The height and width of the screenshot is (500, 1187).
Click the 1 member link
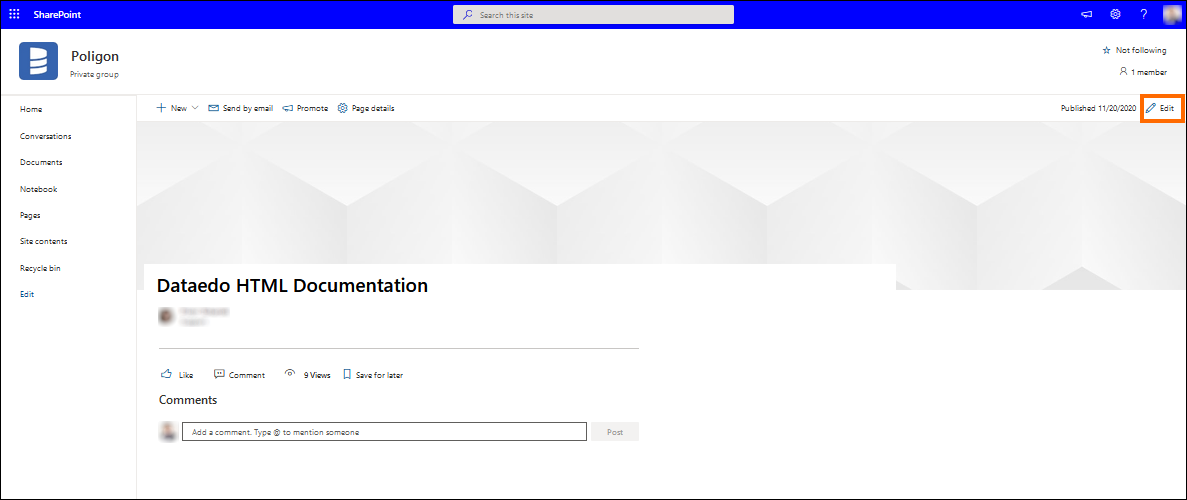click(x=1143, y=72)
